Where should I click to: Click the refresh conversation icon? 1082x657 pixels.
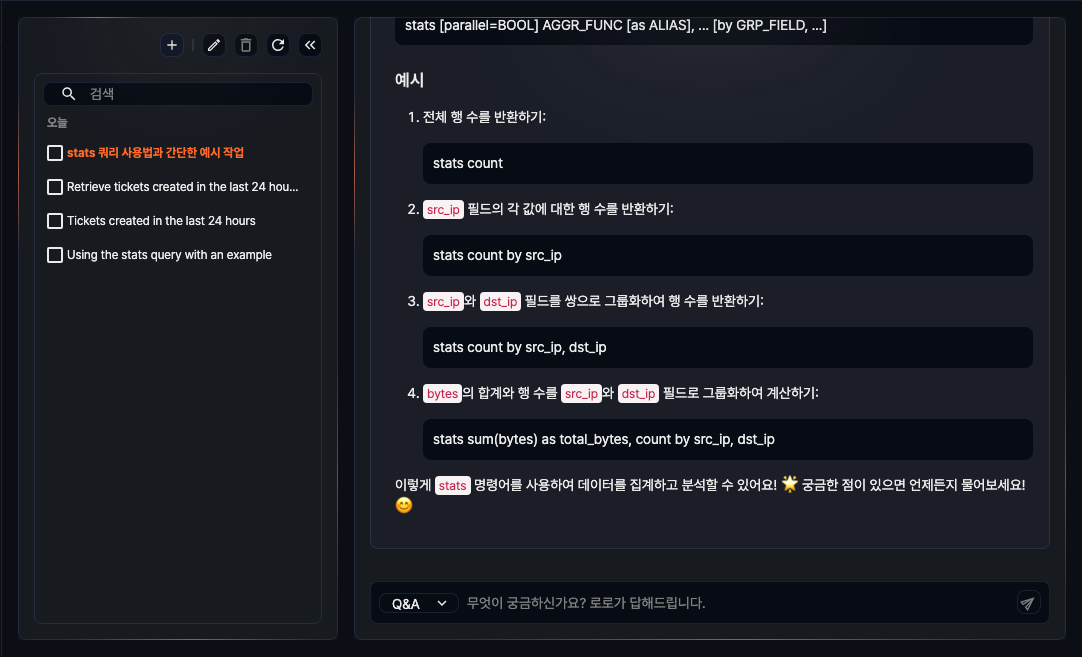click(x=278, y=45)
